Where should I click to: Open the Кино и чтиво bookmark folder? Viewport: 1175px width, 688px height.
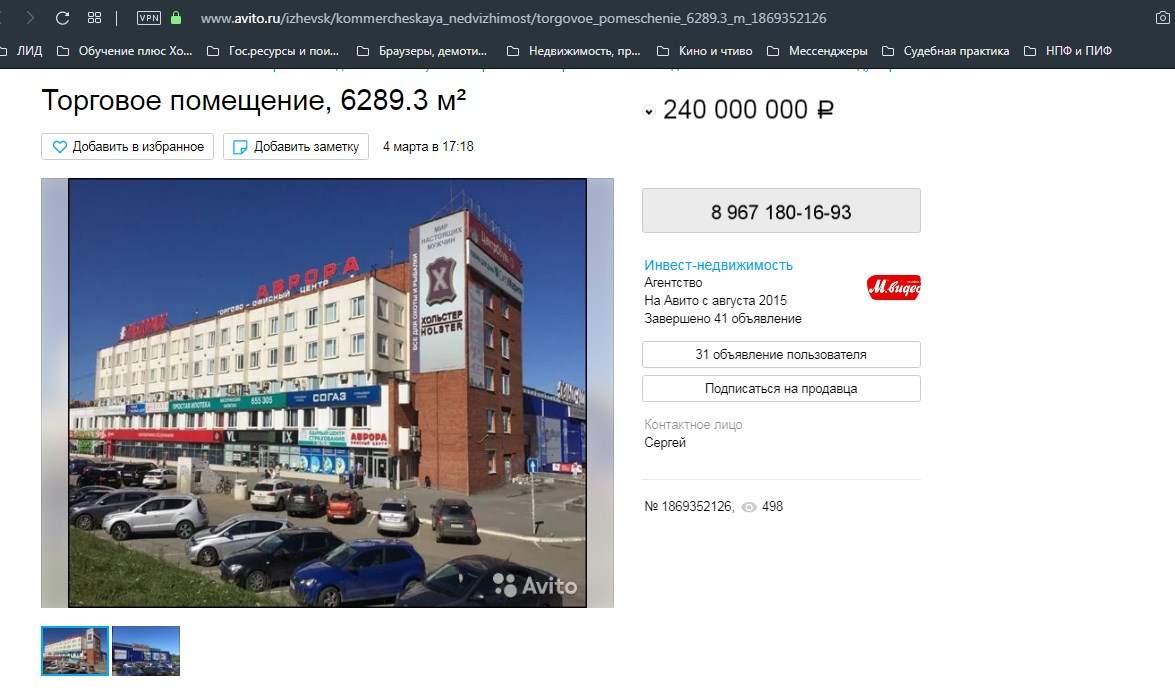[704, 51]
